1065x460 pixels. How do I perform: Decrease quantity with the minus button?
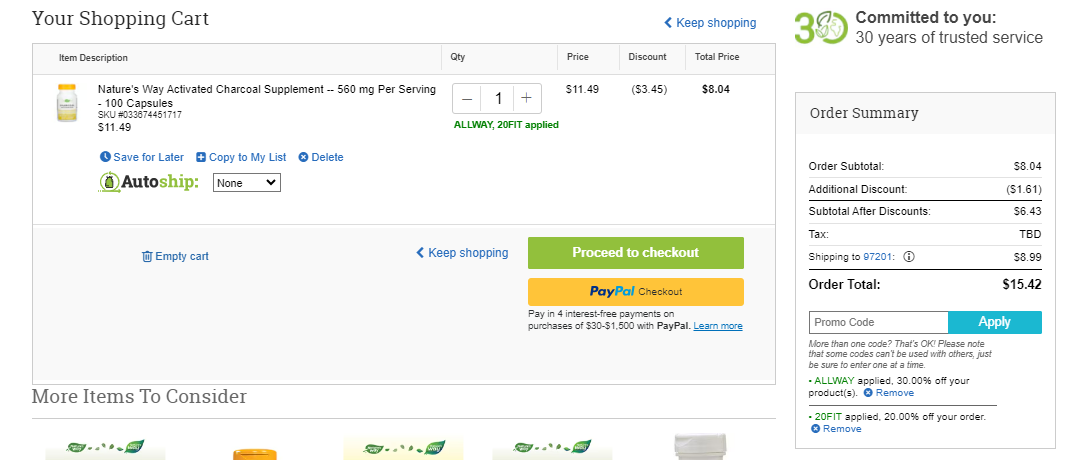[467, 99]
